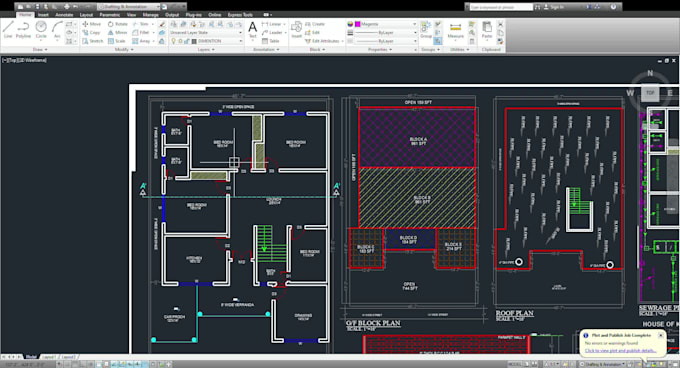Click the Group tool

pos(426,29)
